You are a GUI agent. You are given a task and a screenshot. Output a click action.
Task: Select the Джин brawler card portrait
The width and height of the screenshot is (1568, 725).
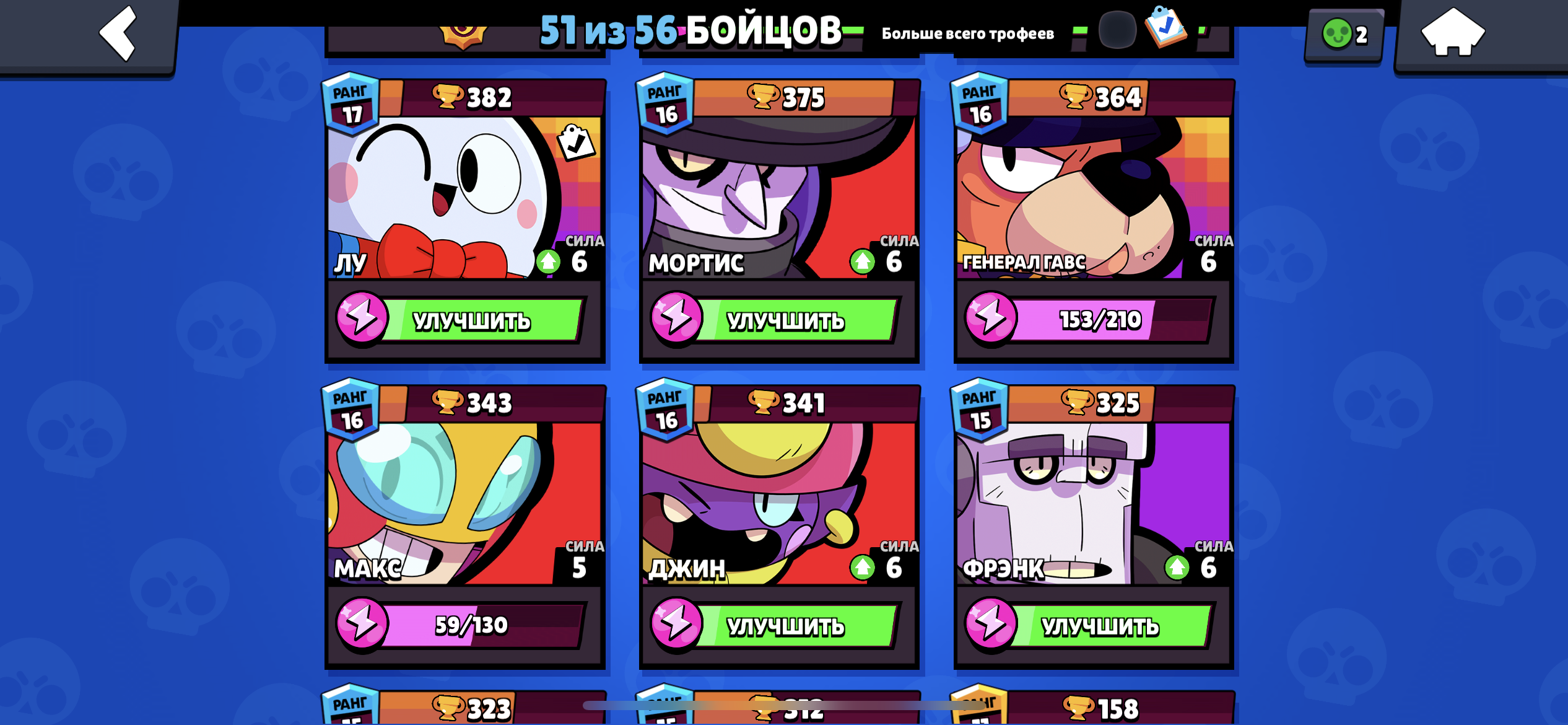click(x=779, y=503)
